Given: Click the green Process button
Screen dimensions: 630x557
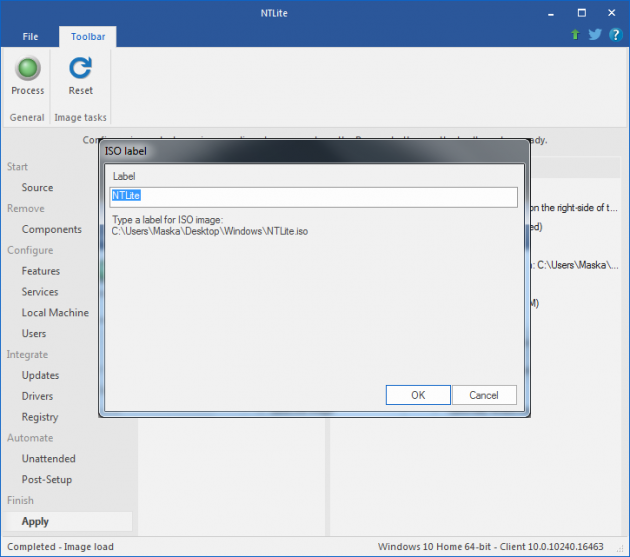Looking at the screenshot, I should point(27,76).
